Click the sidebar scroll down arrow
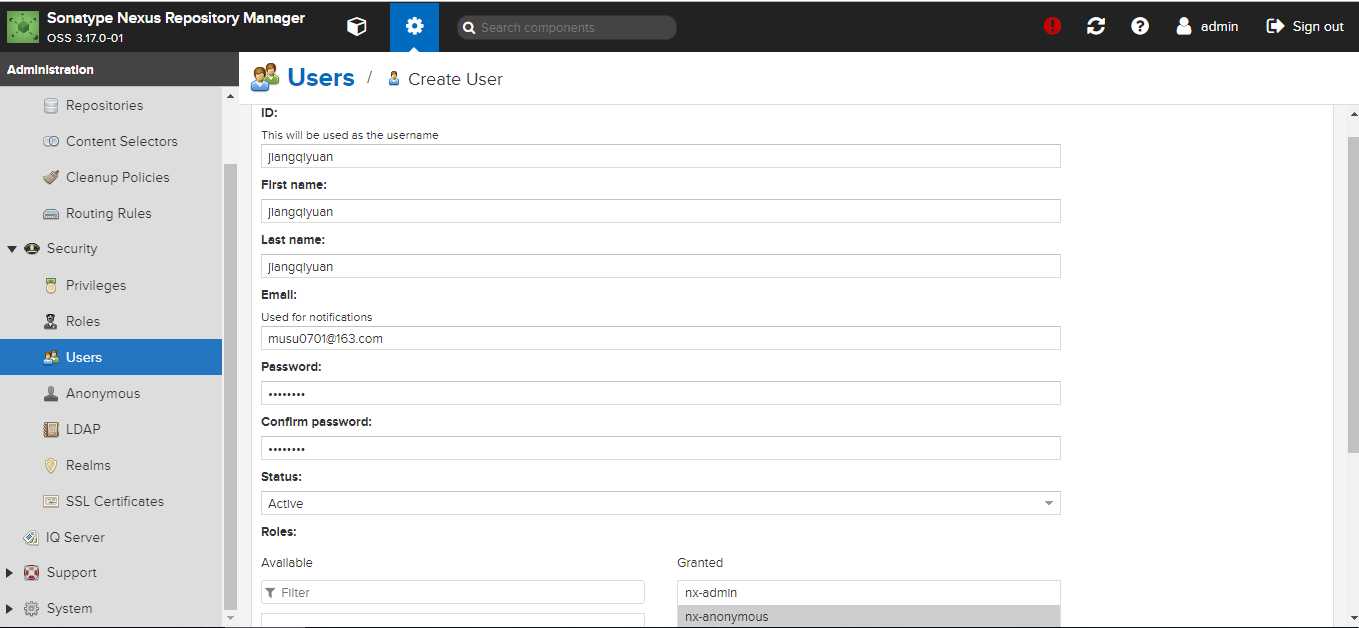This screenshot has height=628, width=1359. pos(230,619)
